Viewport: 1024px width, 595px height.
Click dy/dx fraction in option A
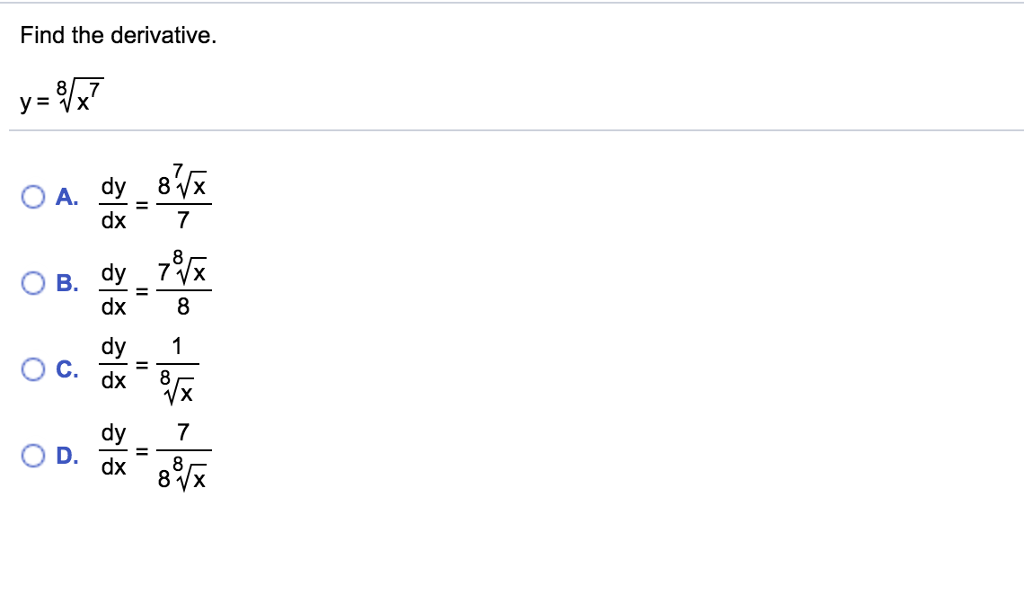point(114,203)
